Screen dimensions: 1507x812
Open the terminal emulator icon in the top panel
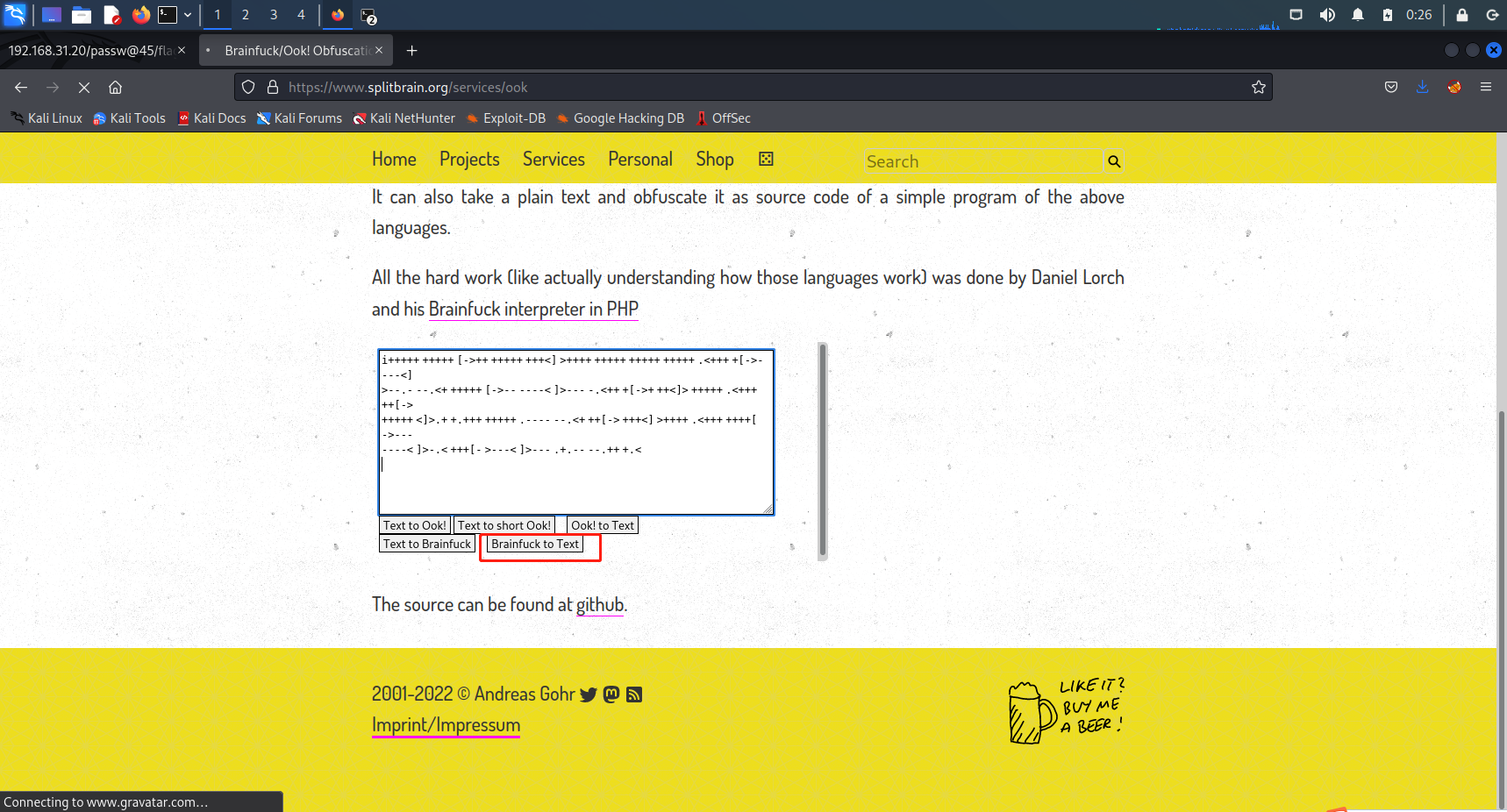pyautogui.click(x=168, y=15)
